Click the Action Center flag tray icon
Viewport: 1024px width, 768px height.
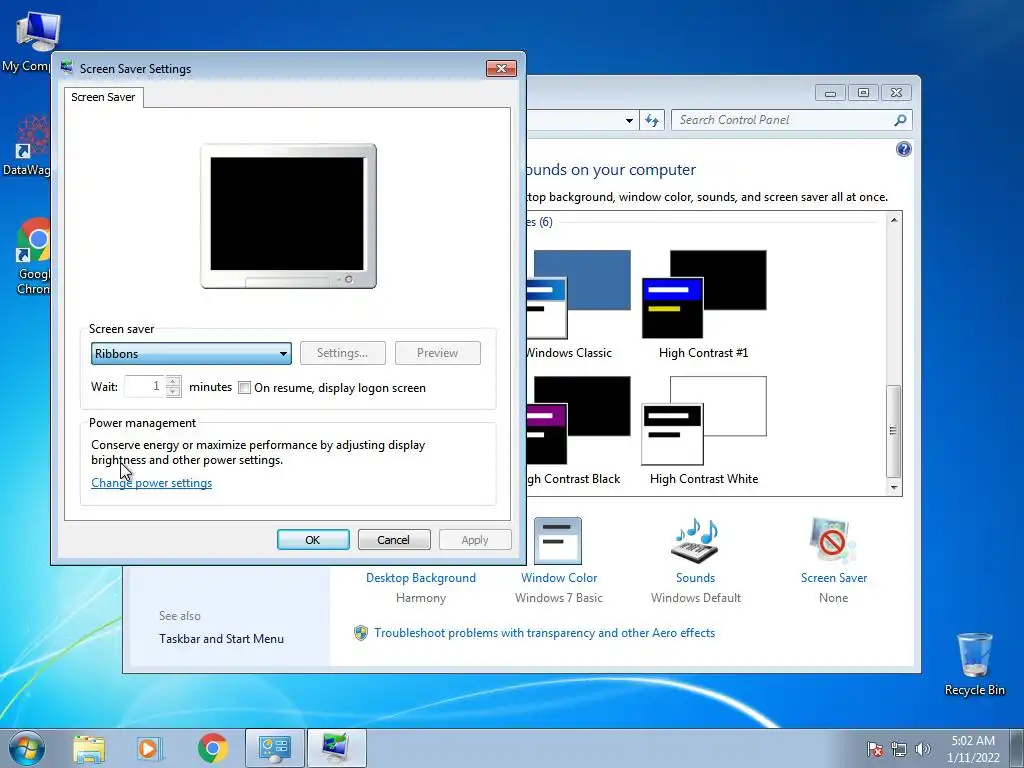pyautogui.click(x=874, y=749)
